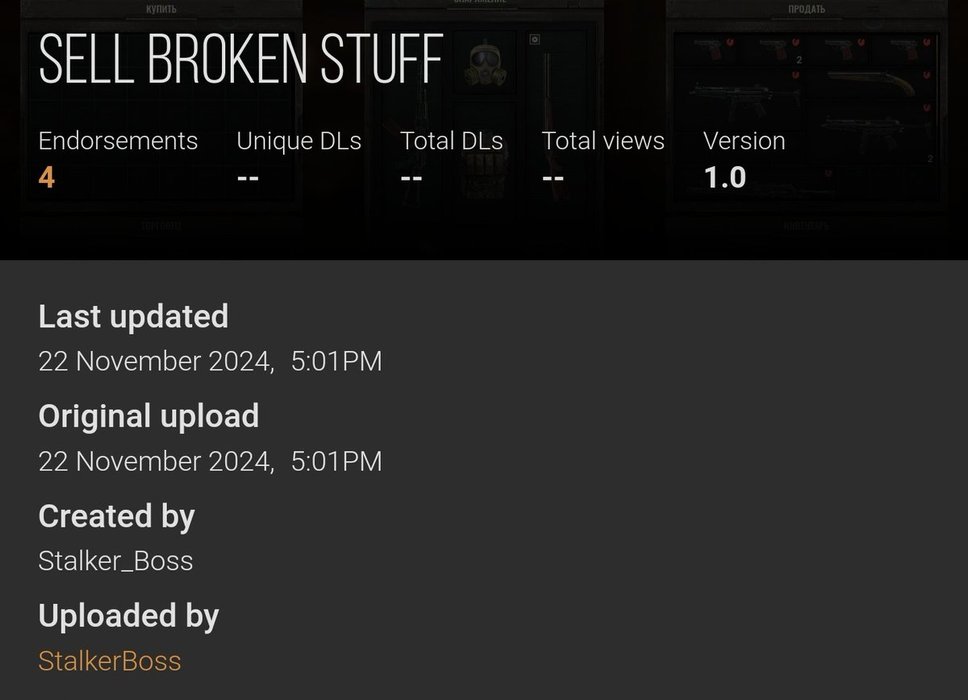This screenshot has height=700, width=968.
Task: Select the Sell Broken Stuff mod title
Action: [240, 61]
